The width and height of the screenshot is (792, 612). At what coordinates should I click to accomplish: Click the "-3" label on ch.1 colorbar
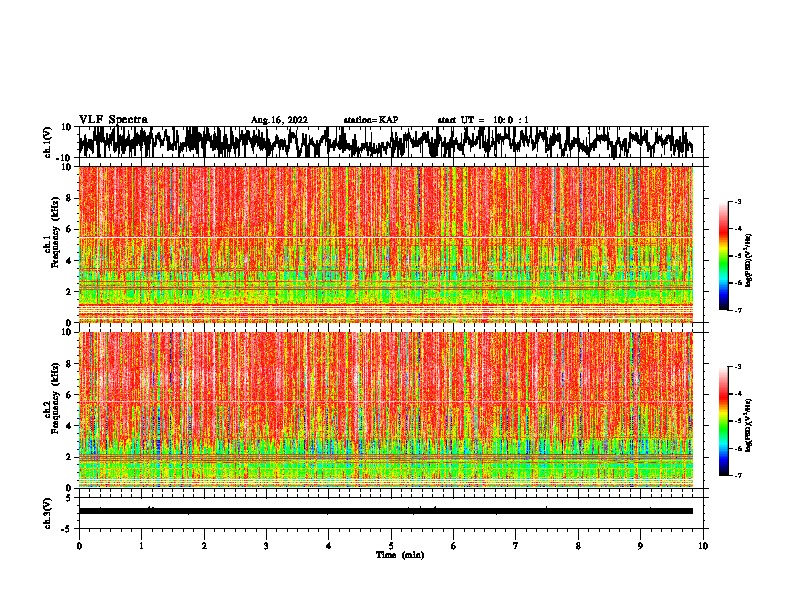737,201
